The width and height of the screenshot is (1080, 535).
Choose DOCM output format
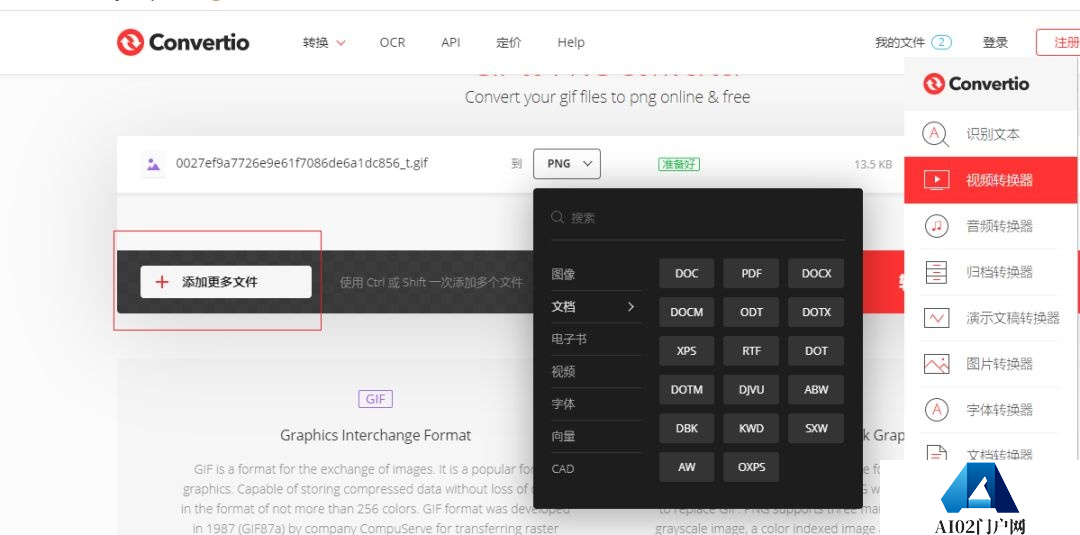[687, 312]
